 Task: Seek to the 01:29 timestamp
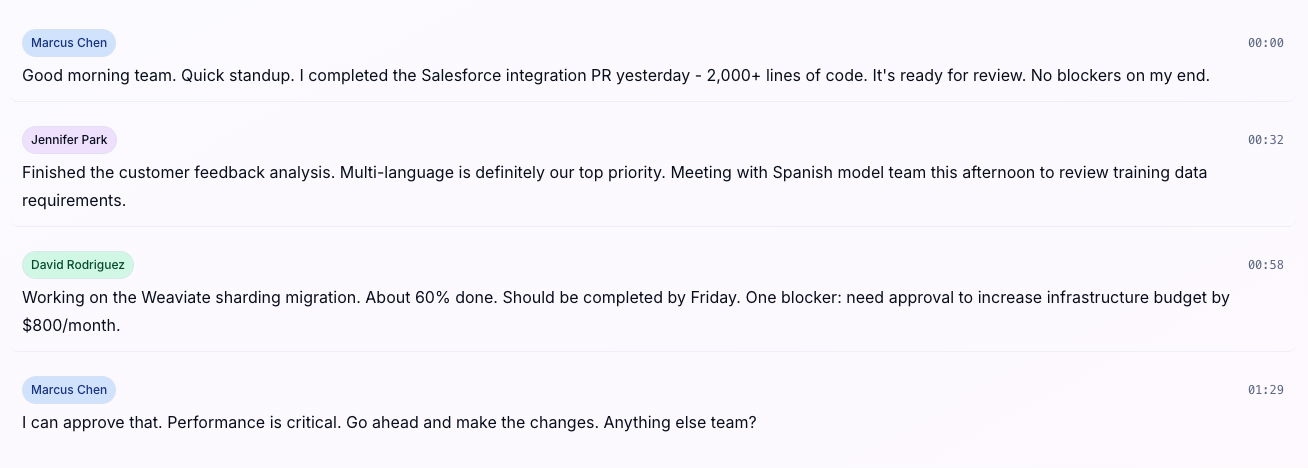1265,390
